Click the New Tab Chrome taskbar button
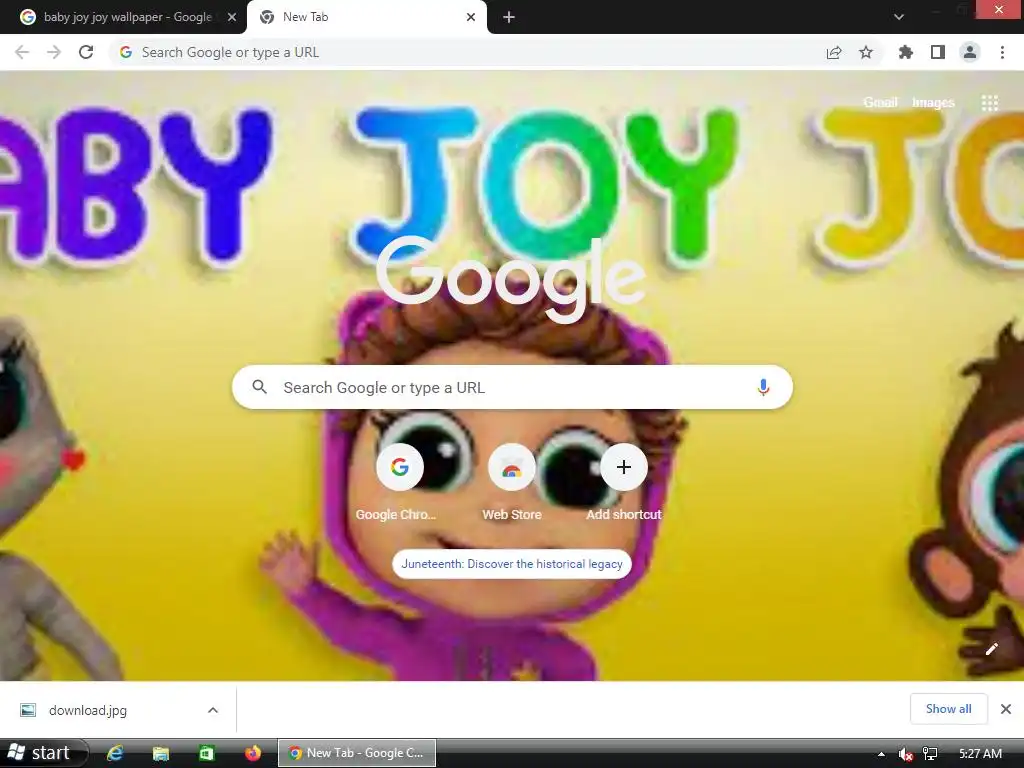This screenshot has width=1024, height=768. tap(357, 753)
